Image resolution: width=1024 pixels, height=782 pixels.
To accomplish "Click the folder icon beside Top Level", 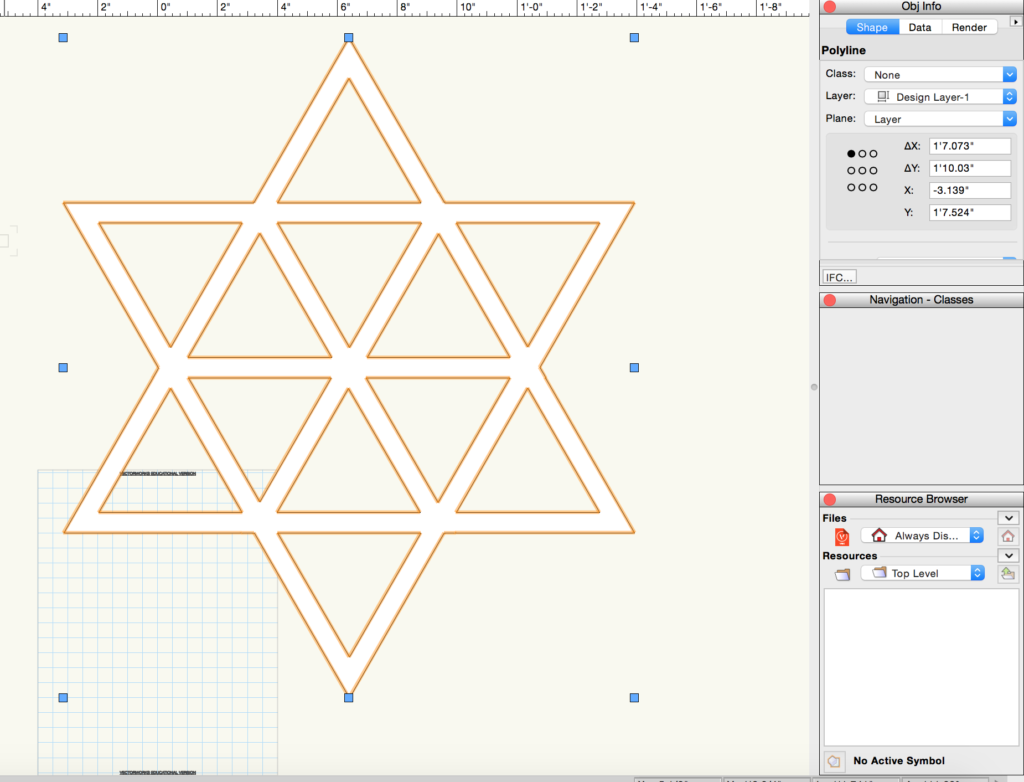I will pyautogui.click(x=842, y=574).
